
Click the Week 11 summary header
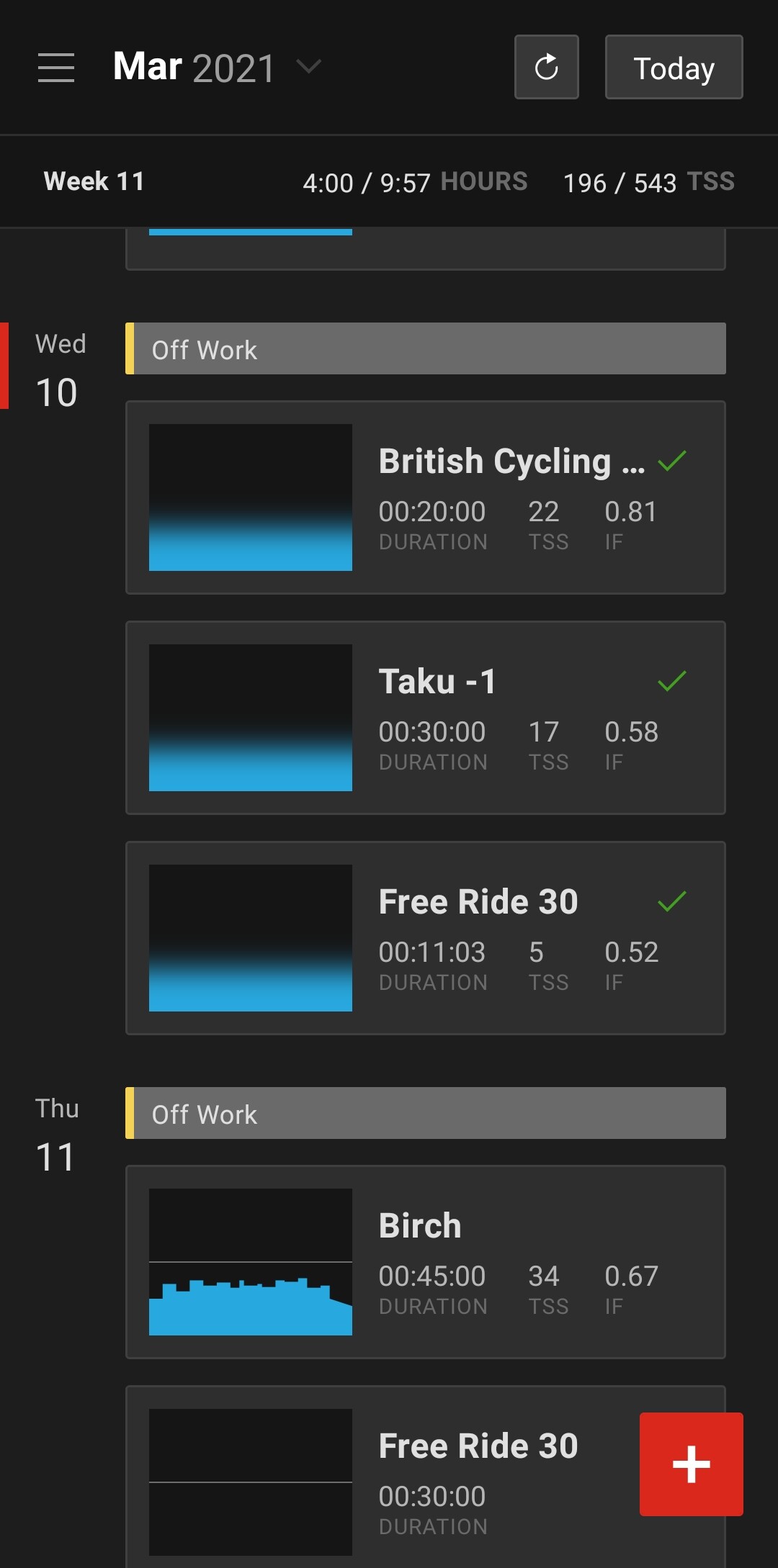click(94, 181)
